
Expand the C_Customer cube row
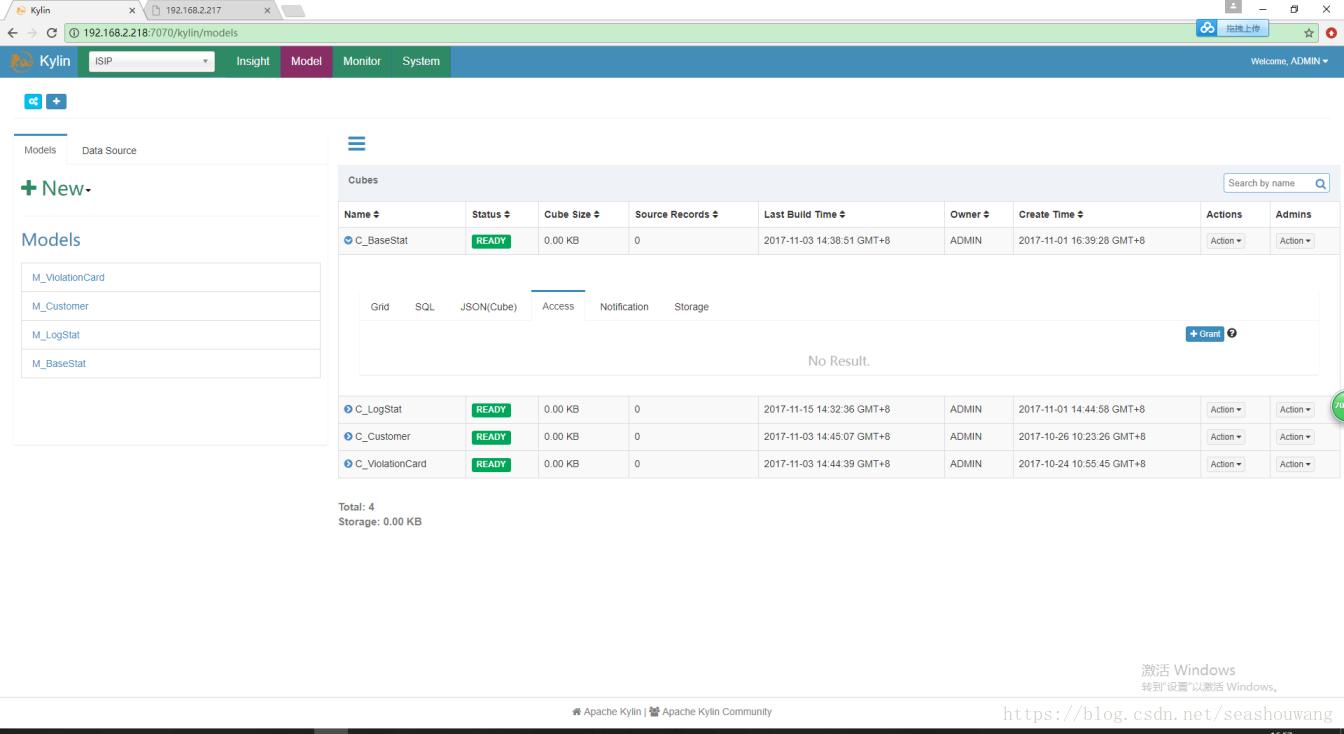pos(348,436)
